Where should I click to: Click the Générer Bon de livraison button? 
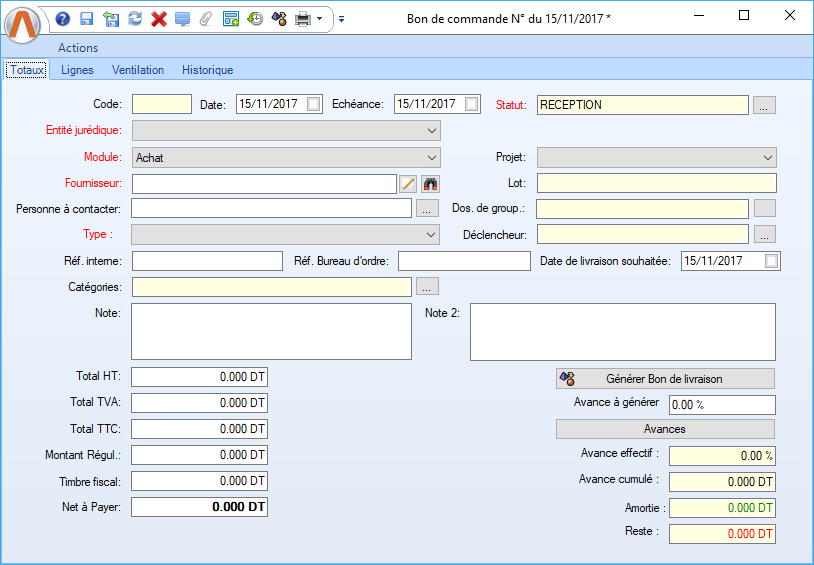tap(665, 379)
